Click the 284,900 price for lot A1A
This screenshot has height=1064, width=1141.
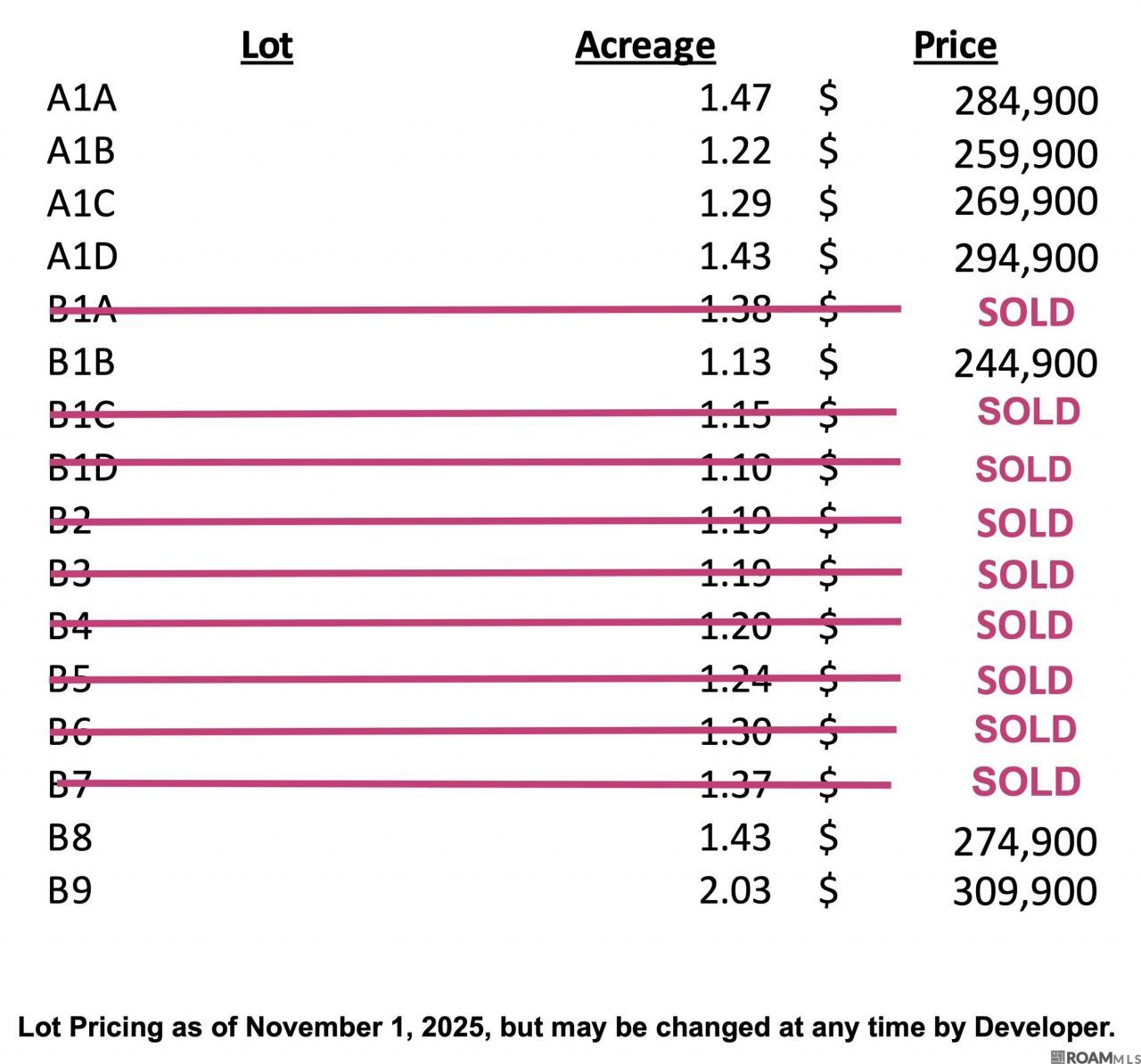tap(1026, 101)
